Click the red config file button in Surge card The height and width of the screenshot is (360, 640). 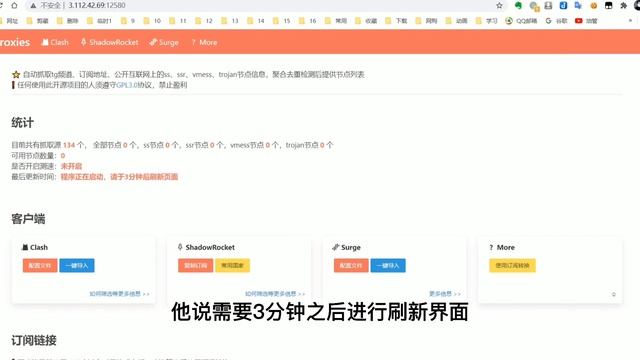coord(351,265)
